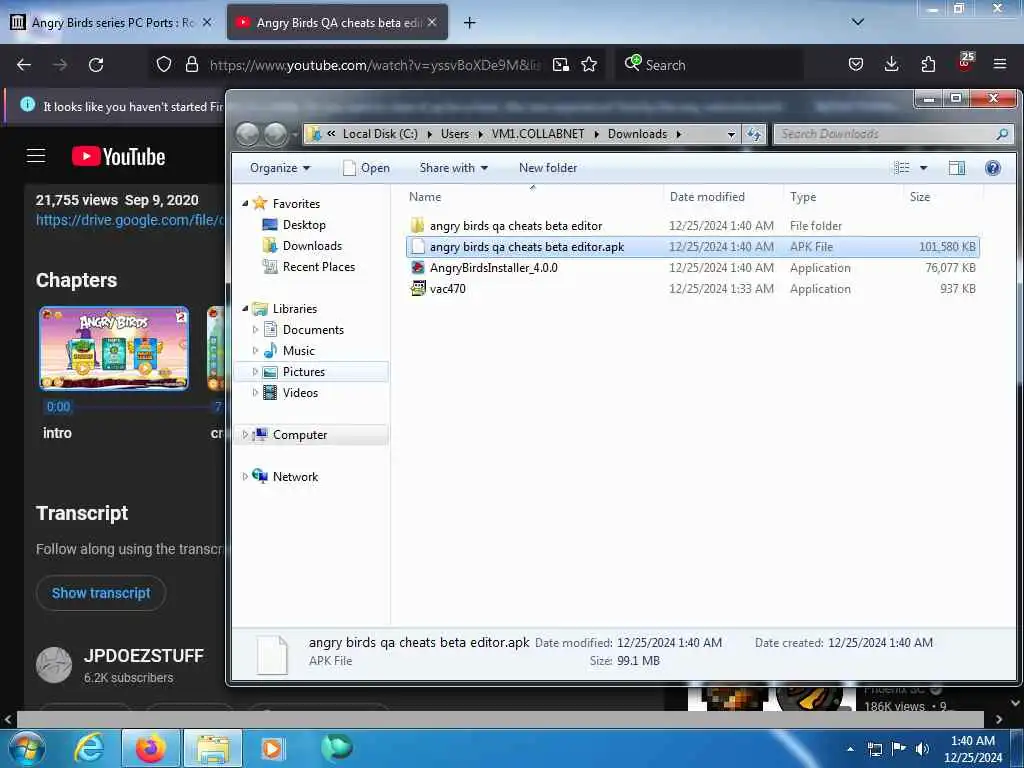Image resolution: width=1024 pixels, height=768 pixels.
Task: Open view options dropdown arrow in Explorer
Action: pyautogui.click(x=923, y=168)
